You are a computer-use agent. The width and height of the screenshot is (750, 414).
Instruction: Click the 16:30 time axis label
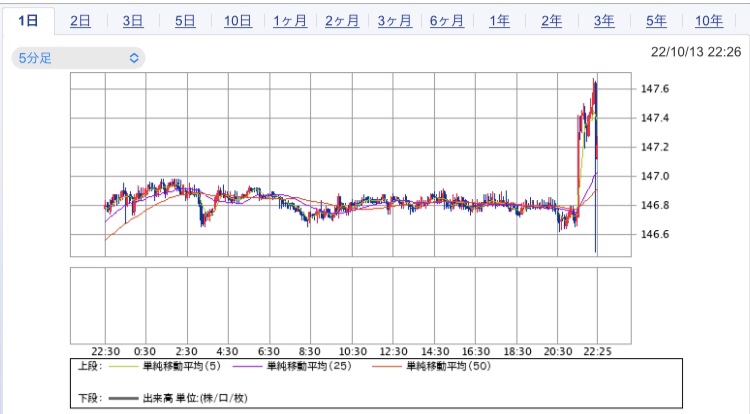(x=476, y=352)
